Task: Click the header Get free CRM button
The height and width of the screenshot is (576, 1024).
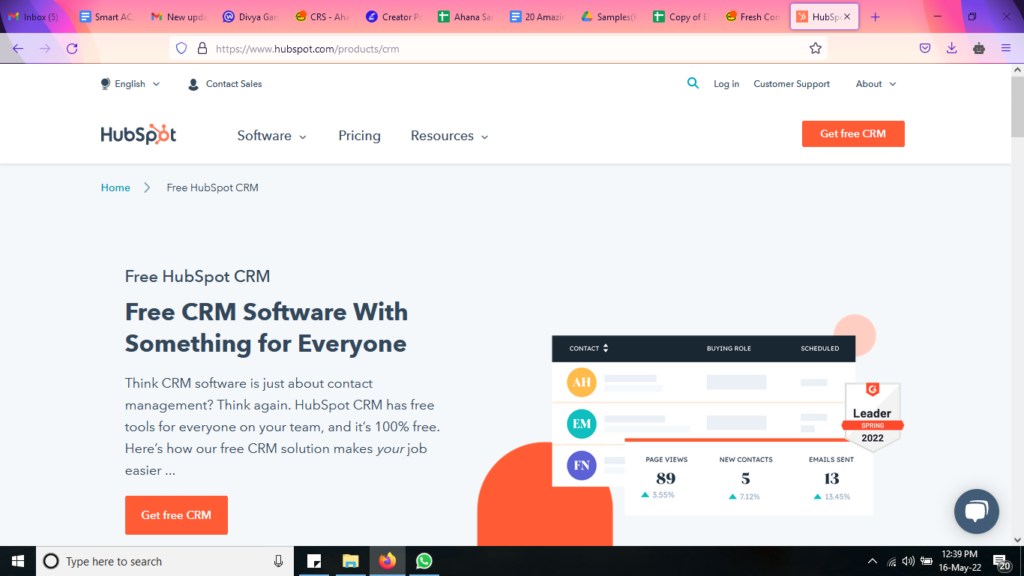Action: (853, 134)
